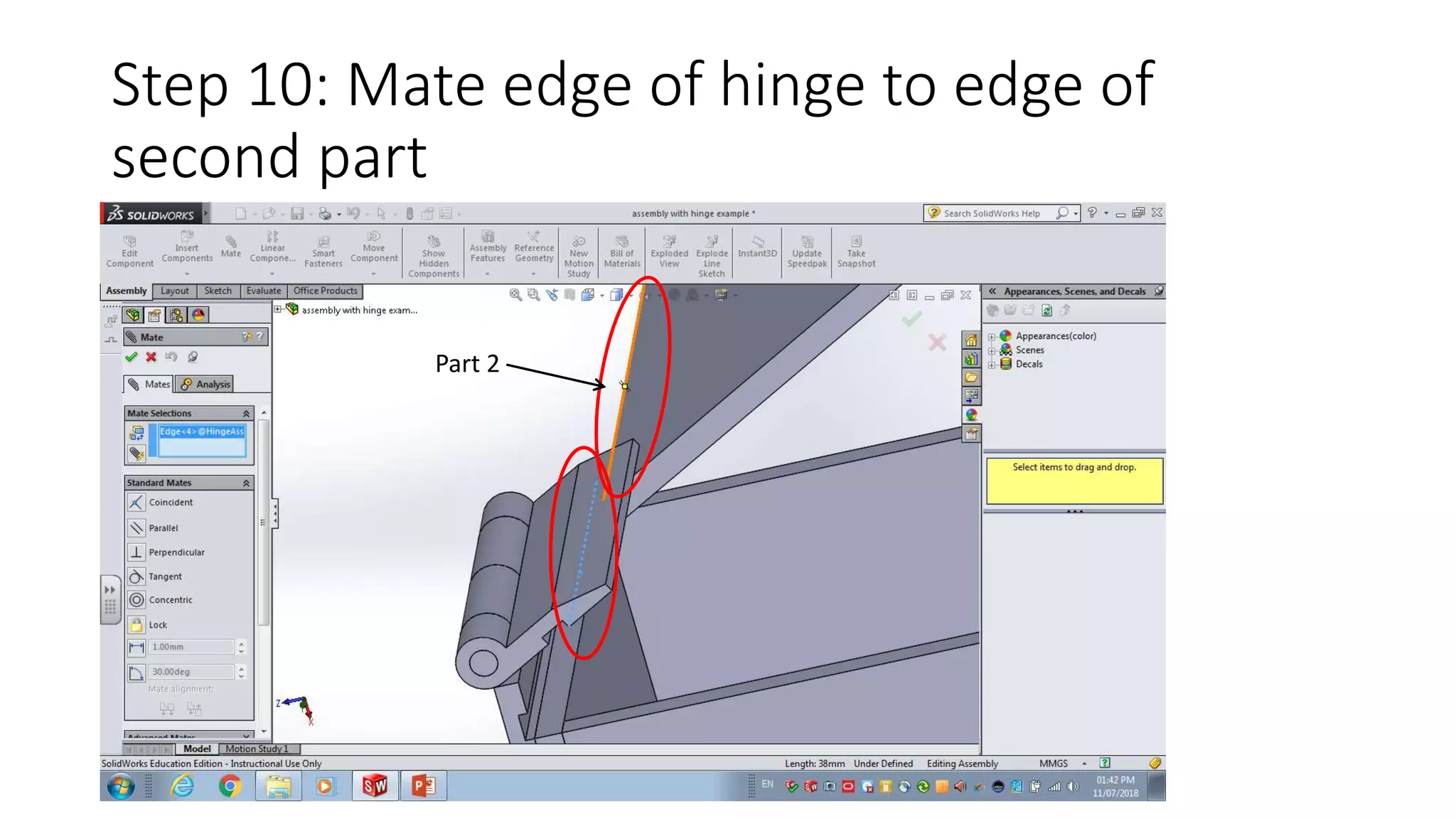Select the Tangent mate type
Viewport: 1456px width, 819px height.
tap(155, 577)
